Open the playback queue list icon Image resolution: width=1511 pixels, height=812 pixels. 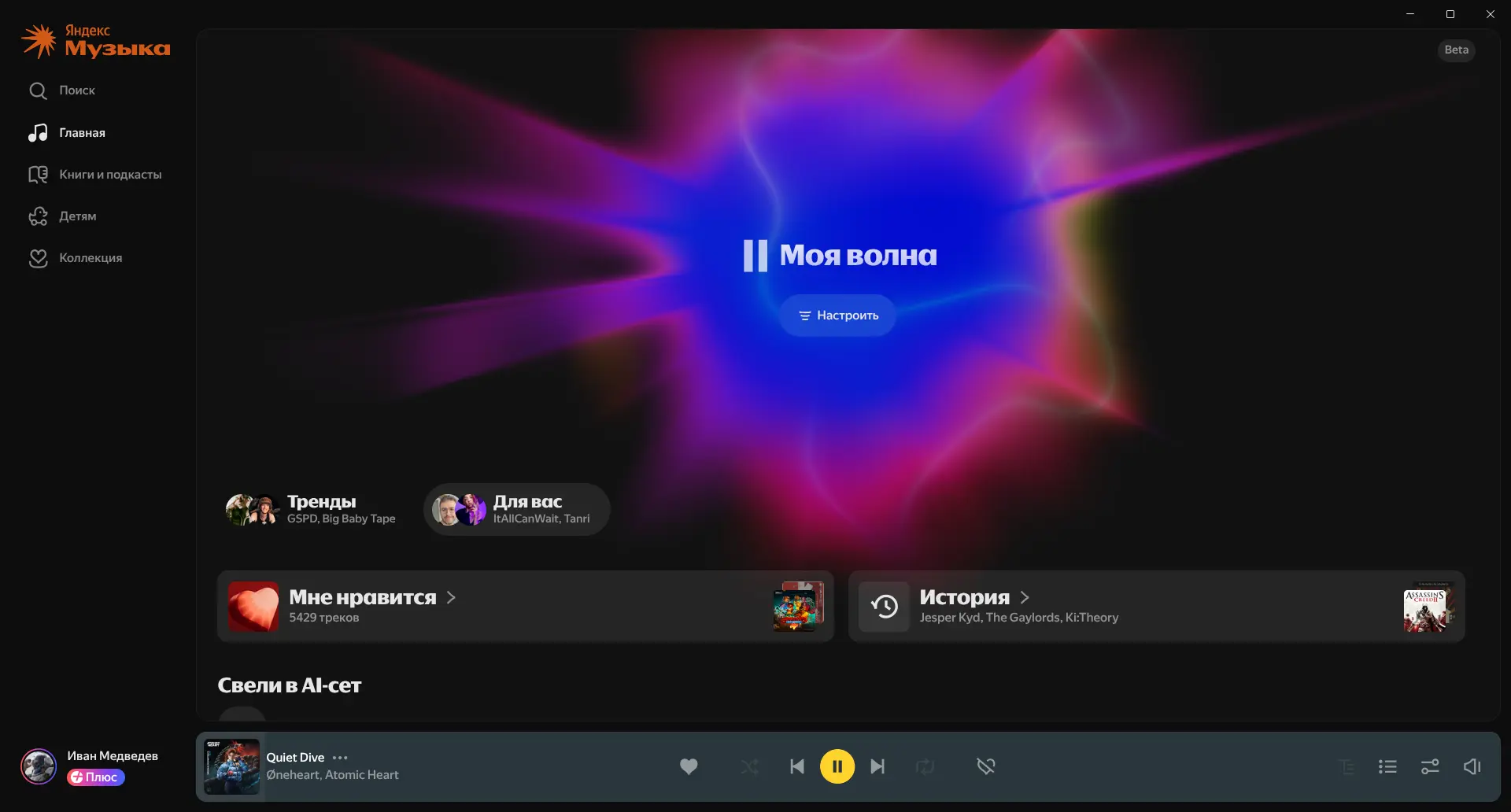coord(1387,766)
